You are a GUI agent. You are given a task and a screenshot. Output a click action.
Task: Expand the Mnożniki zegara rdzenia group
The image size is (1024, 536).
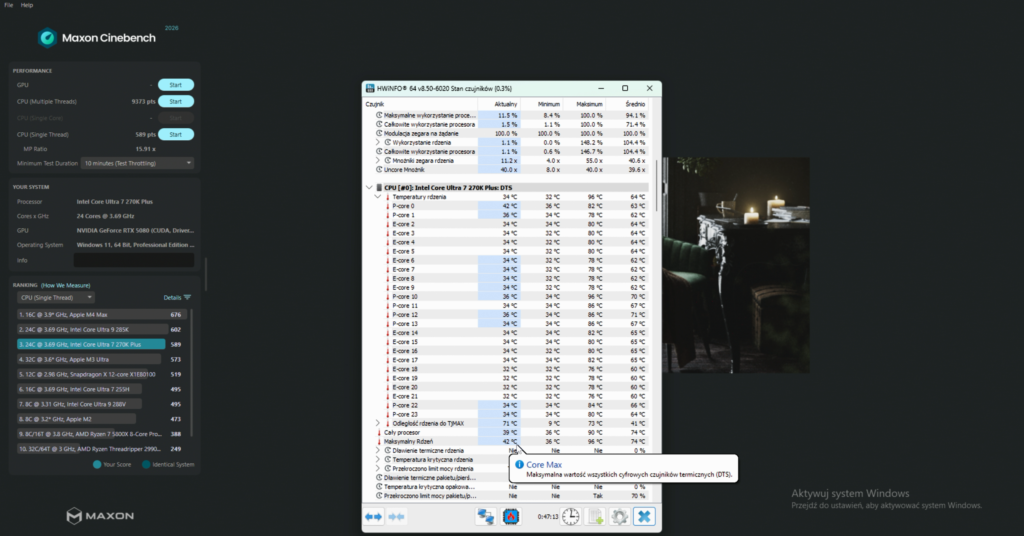click(377, 161)
